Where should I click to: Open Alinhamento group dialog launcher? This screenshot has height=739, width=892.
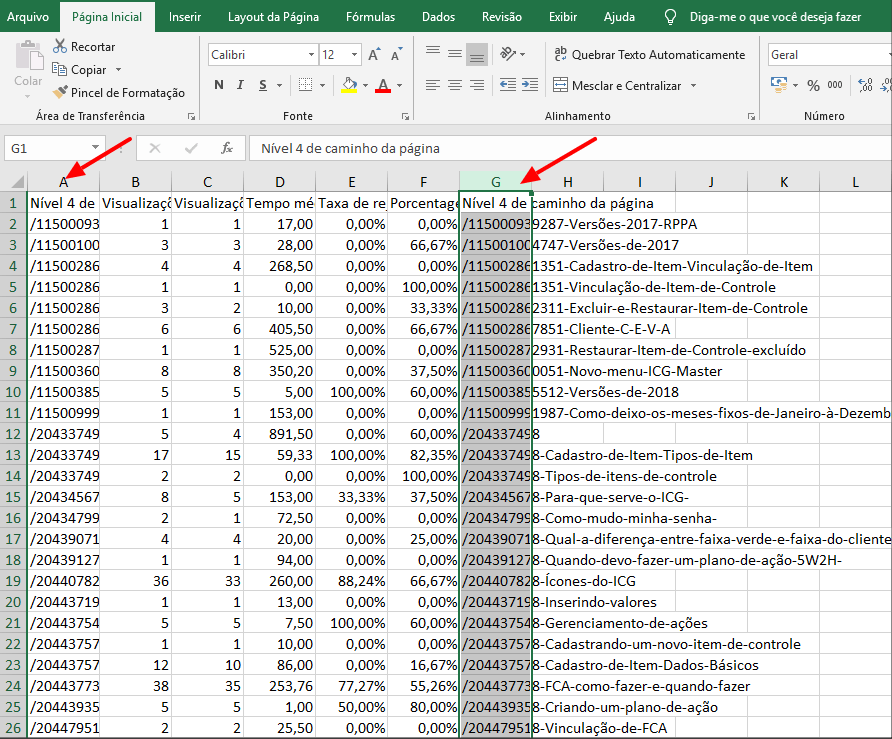[x=752, y=116]
